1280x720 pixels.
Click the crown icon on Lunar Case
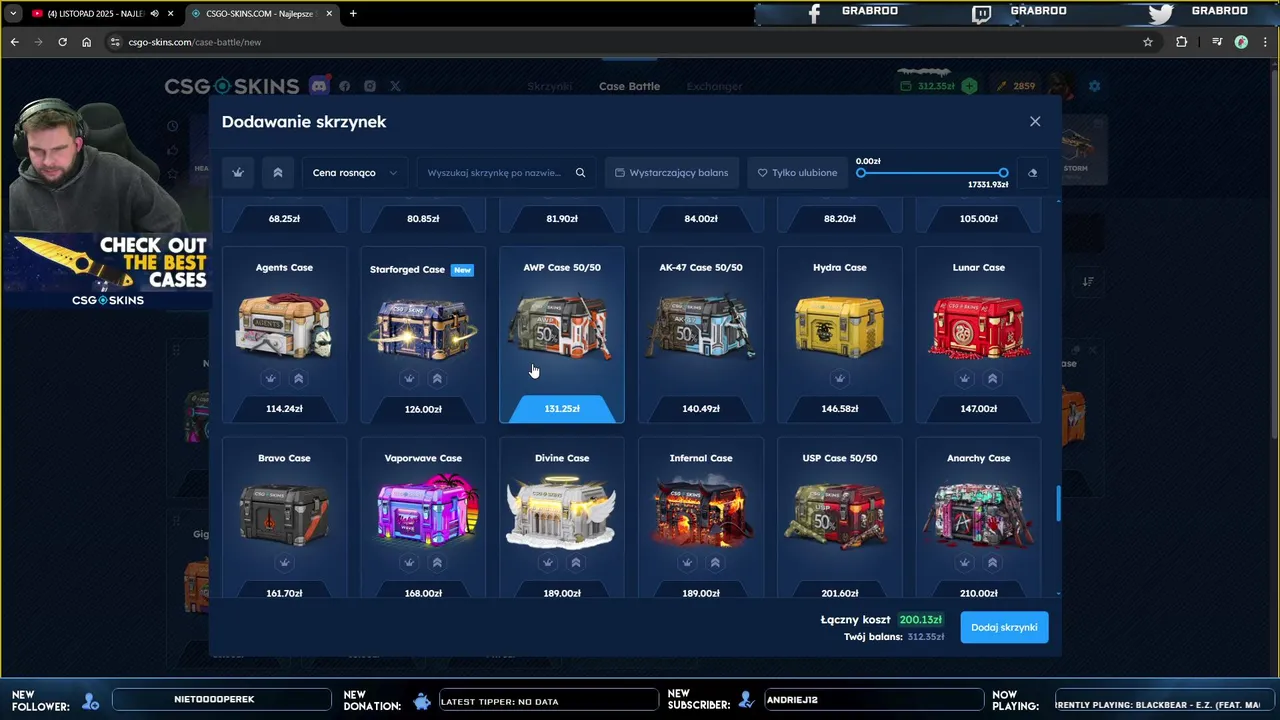(964, 378)
